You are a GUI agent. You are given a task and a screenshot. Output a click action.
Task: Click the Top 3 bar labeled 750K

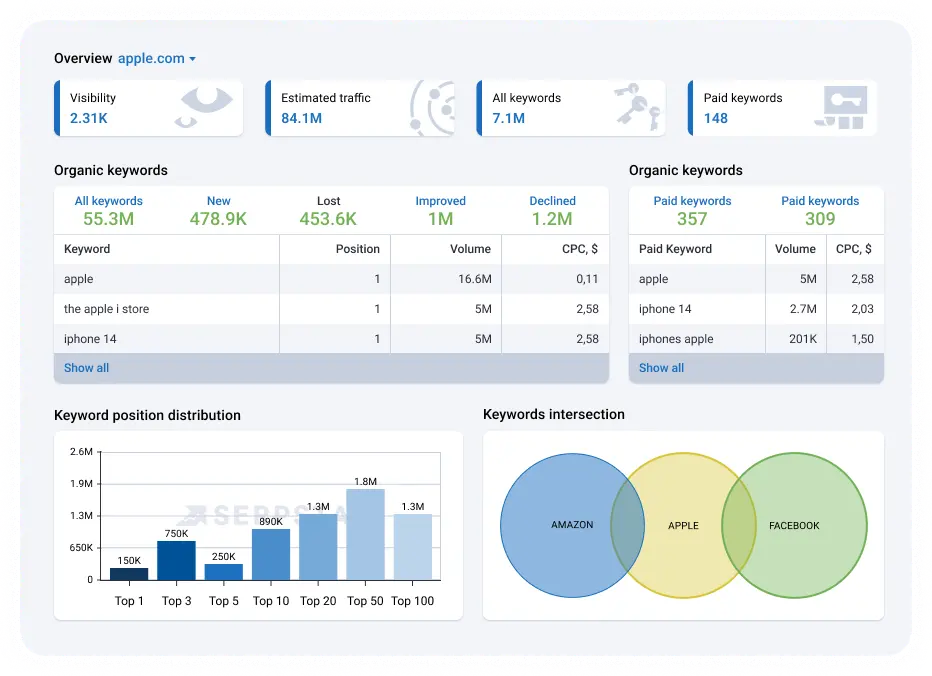177,560
